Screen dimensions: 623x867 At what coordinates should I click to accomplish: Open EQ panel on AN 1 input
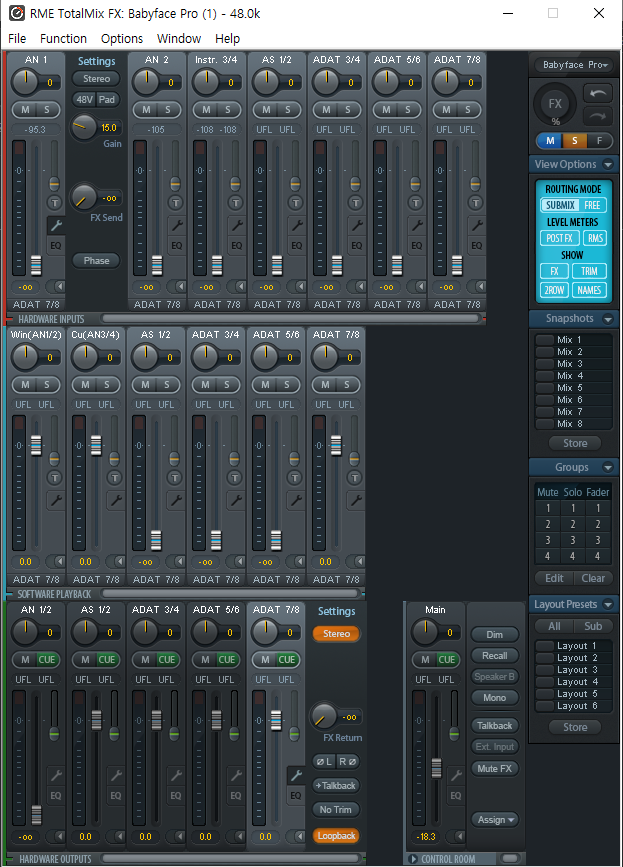56,246
